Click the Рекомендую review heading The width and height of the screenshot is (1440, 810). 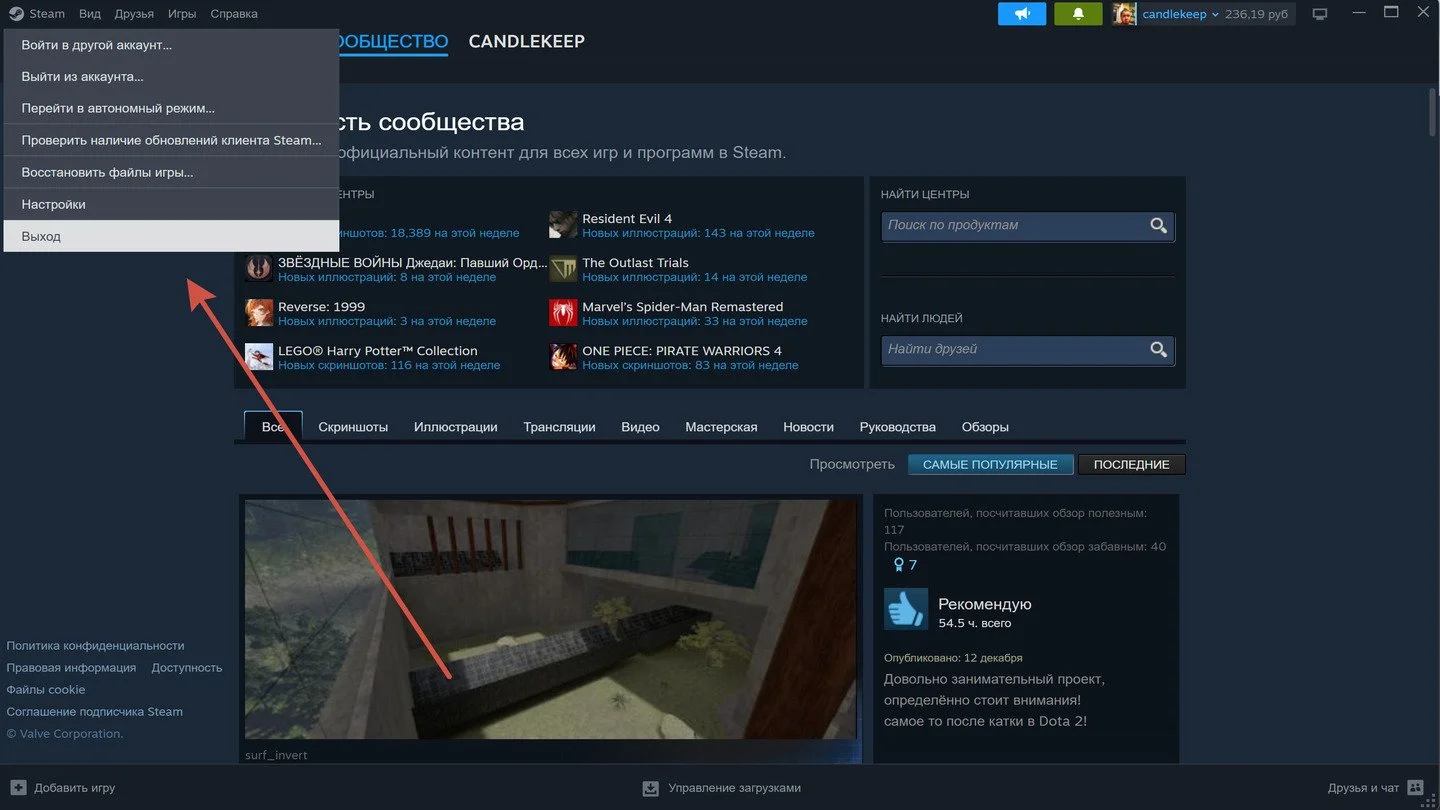(x=984, y=604)
